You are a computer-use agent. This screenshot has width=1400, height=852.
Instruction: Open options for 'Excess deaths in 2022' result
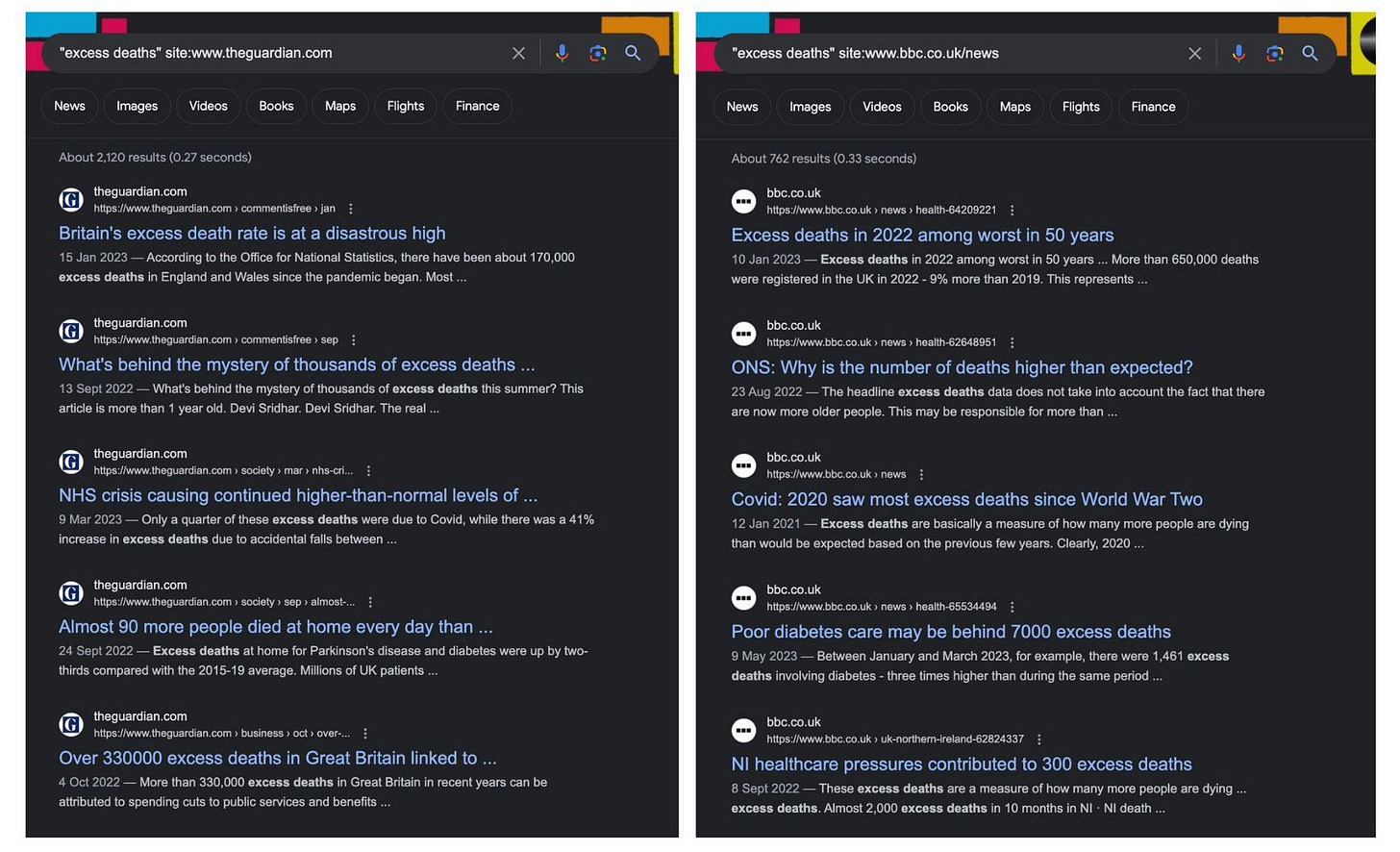1012,211
